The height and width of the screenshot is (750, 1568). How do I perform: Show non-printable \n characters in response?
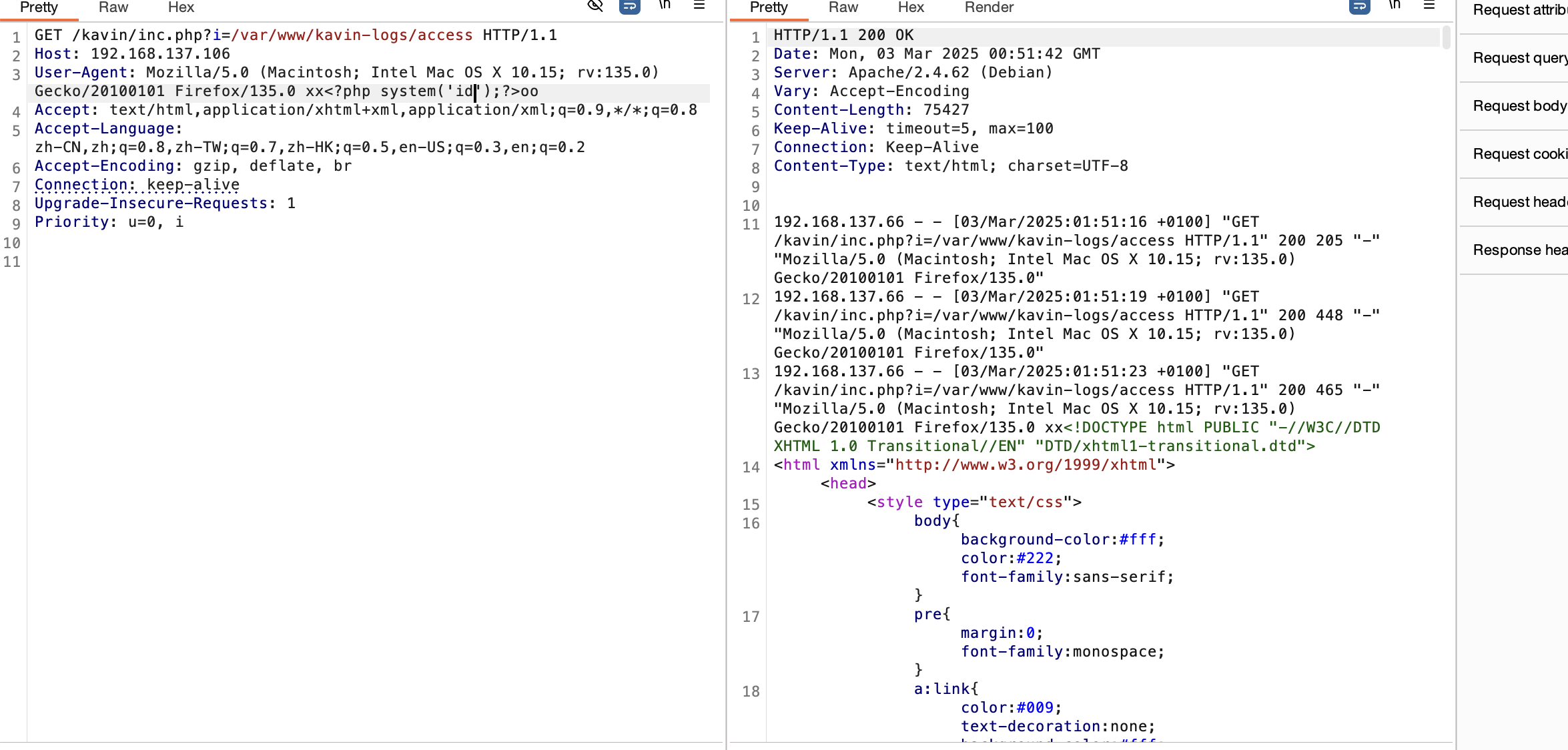[x=1395, y=5]
